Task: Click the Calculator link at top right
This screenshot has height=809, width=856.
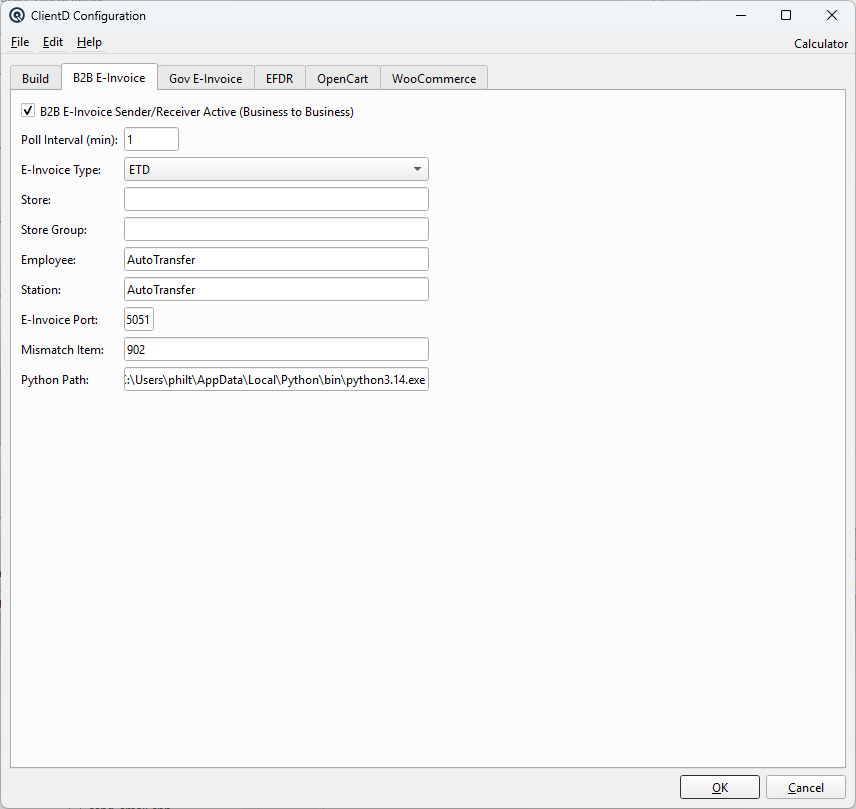Action: click(x=821, y=44)
